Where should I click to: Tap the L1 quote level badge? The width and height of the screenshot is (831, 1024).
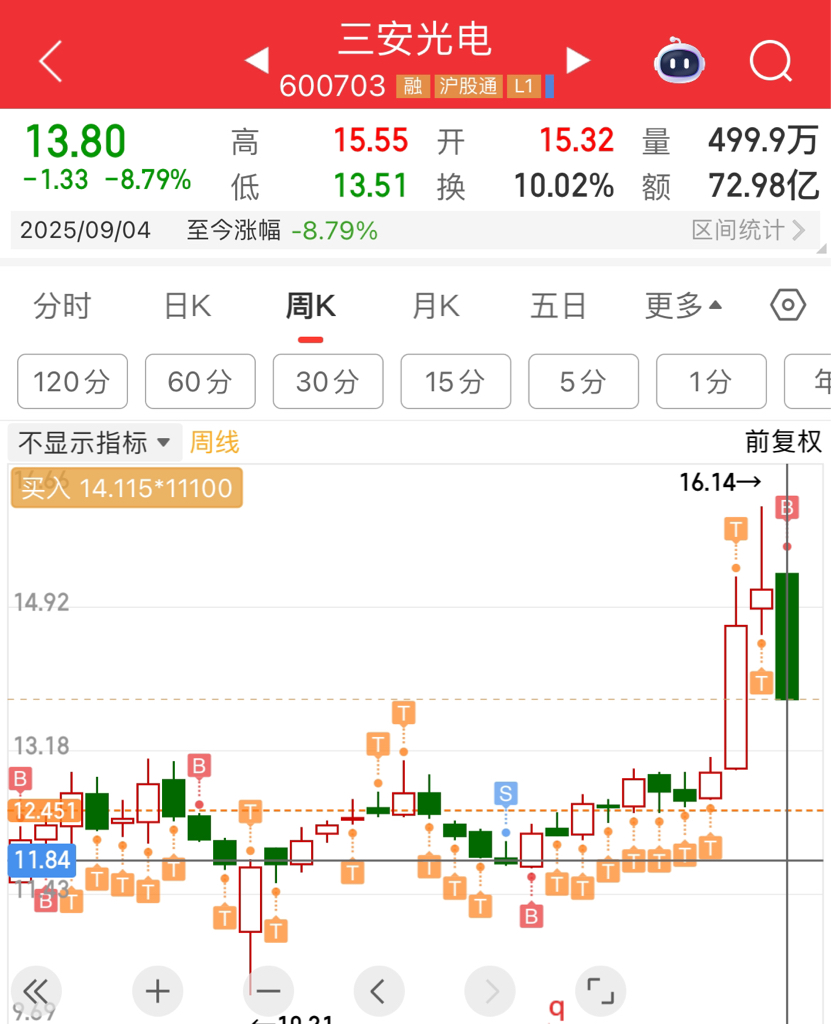click(x=524, y=86)
